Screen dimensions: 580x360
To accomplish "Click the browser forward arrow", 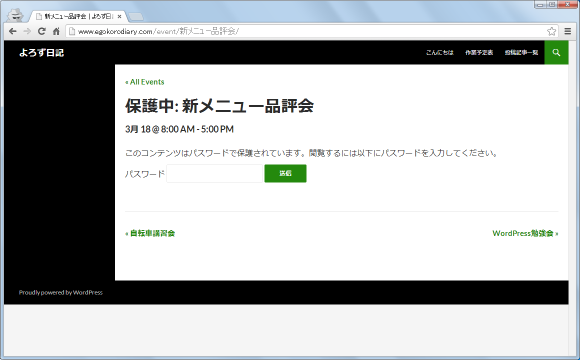I will click(x=27, y=31).
